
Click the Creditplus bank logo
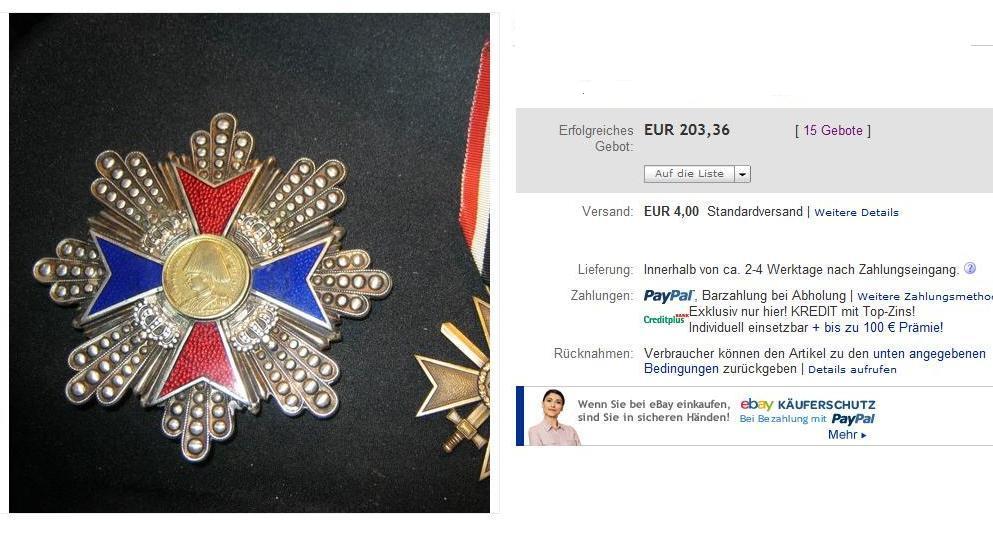point(665,320)
